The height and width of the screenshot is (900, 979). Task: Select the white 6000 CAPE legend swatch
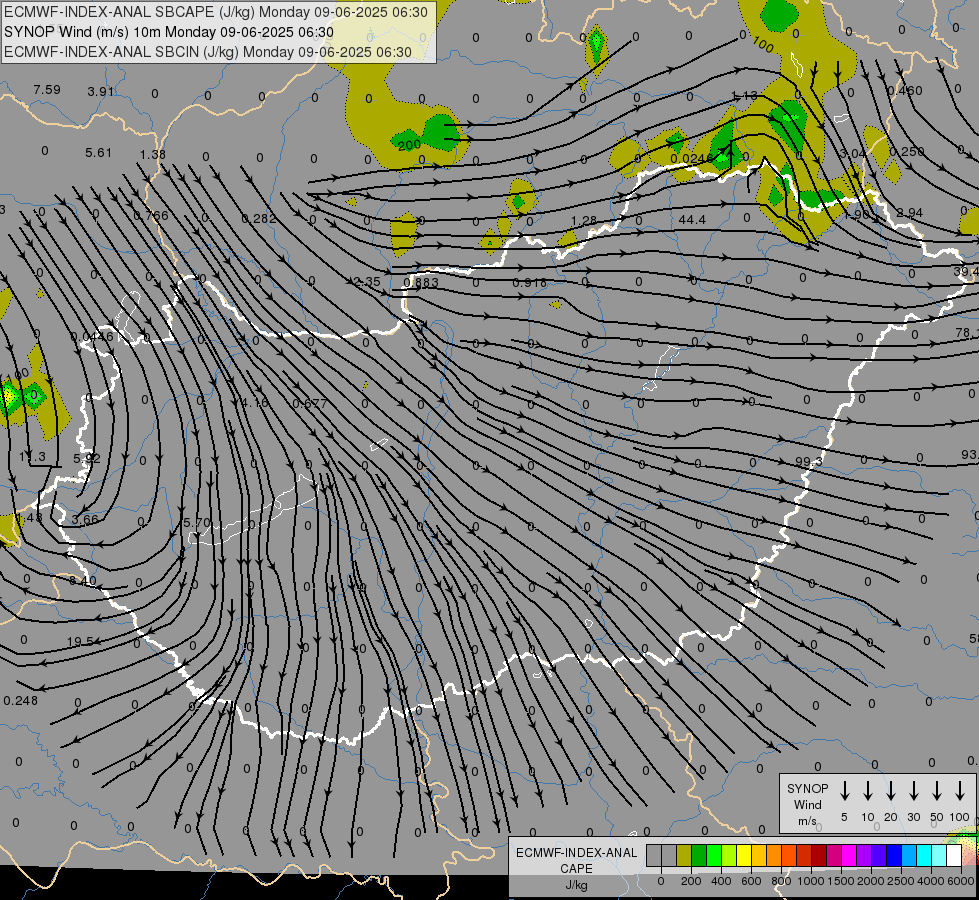(x=954, y=856)
